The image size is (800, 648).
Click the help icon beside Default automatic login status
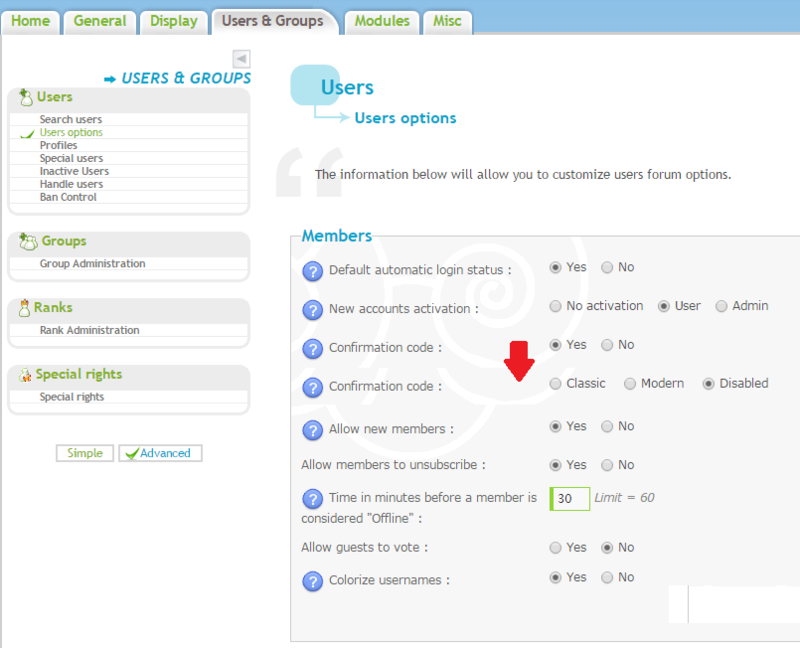(312, 271)
